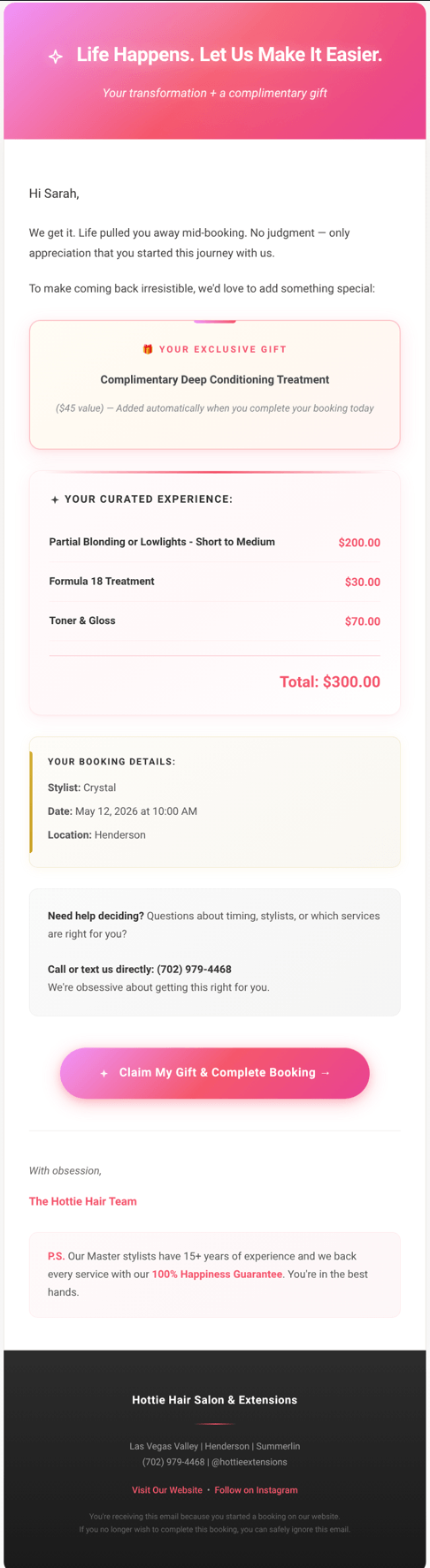Click the star icon beside Your Curated Experience
430x1568 pixels.
point(55,499)
